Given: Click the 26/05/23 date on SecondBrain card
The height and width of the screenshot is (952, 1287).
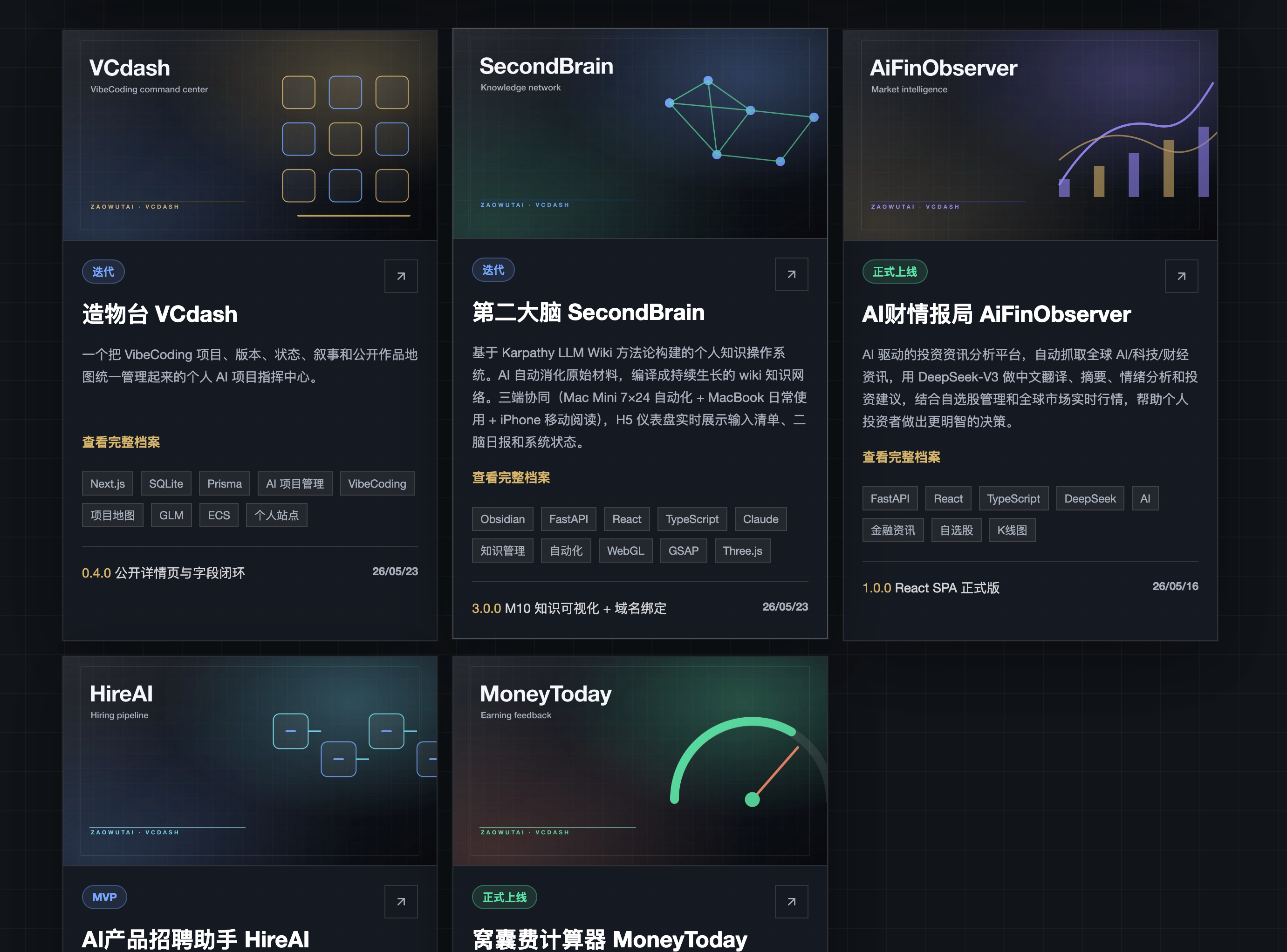Looking at the screenshot, I should click(x=785, y=607).
